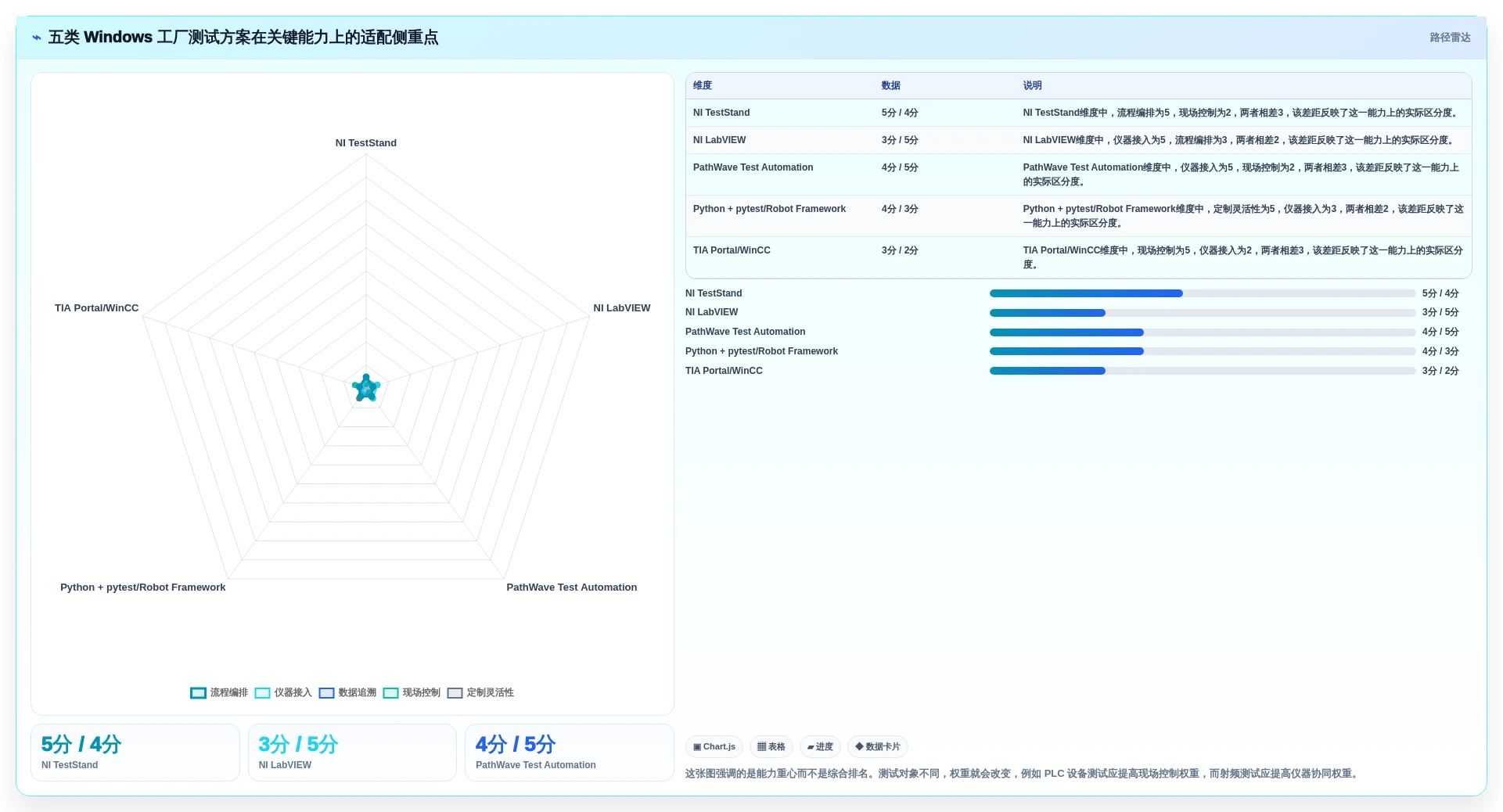Toggle the 流程编排 legend series

point(219,692)
